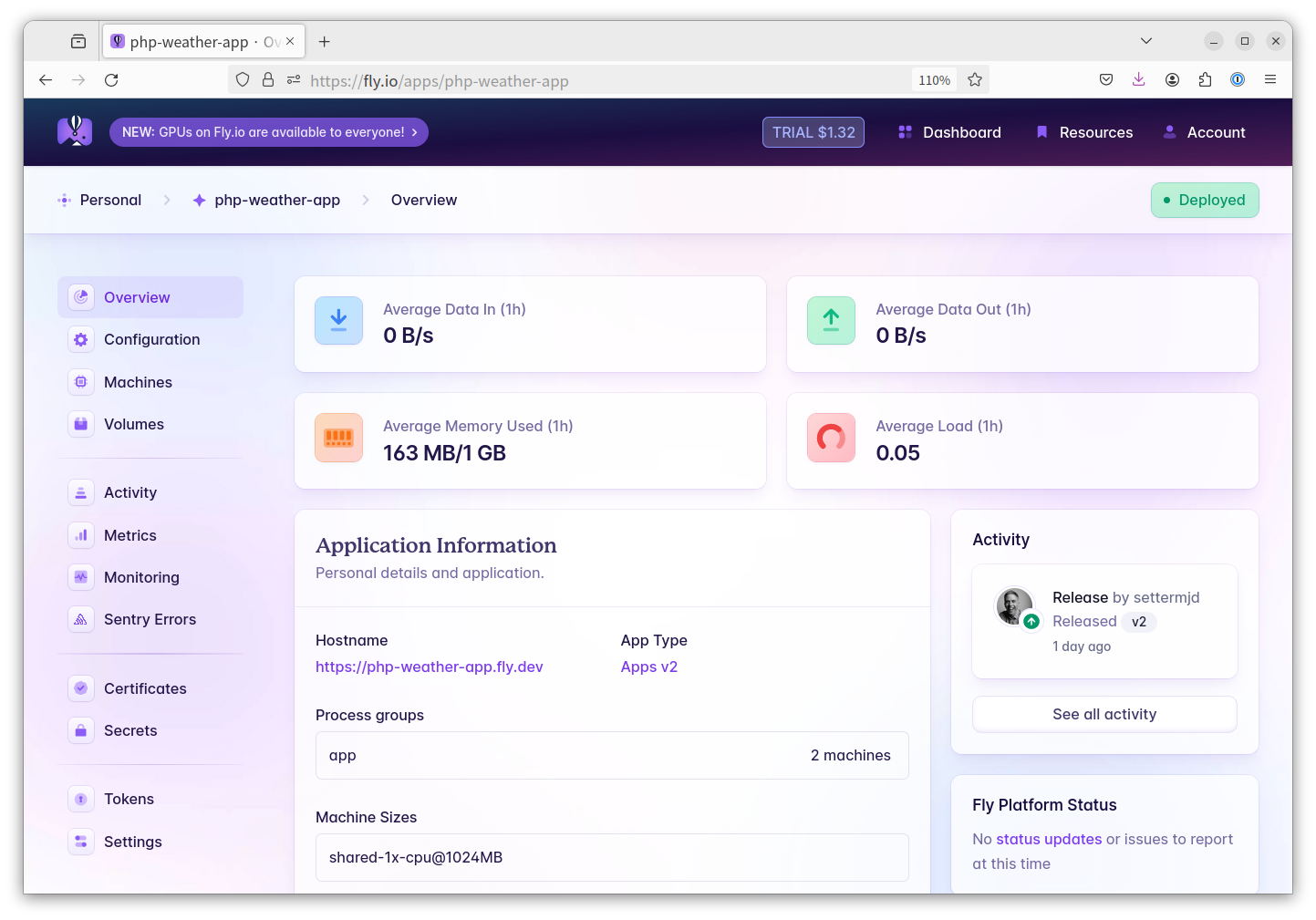Open Resources in top navigation
This screenshot has height=920, width=1316.
tap(1084, 132)
